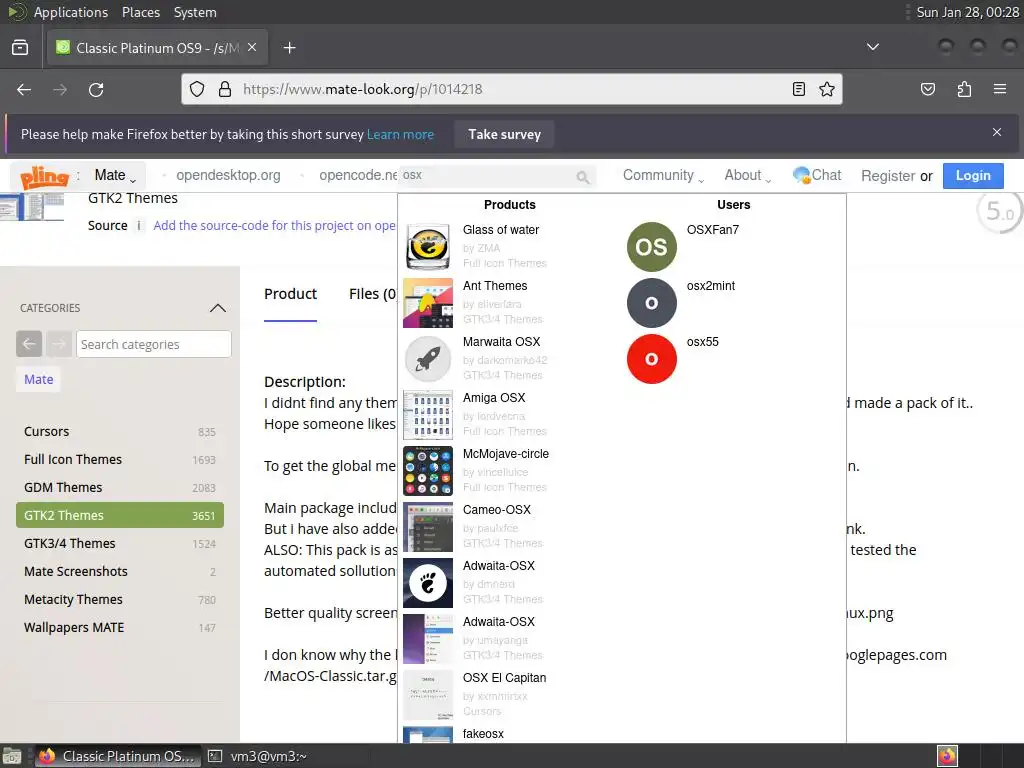Open the Full Icon Themes category
1024x768 pixels.
click(x=120, y=460)
